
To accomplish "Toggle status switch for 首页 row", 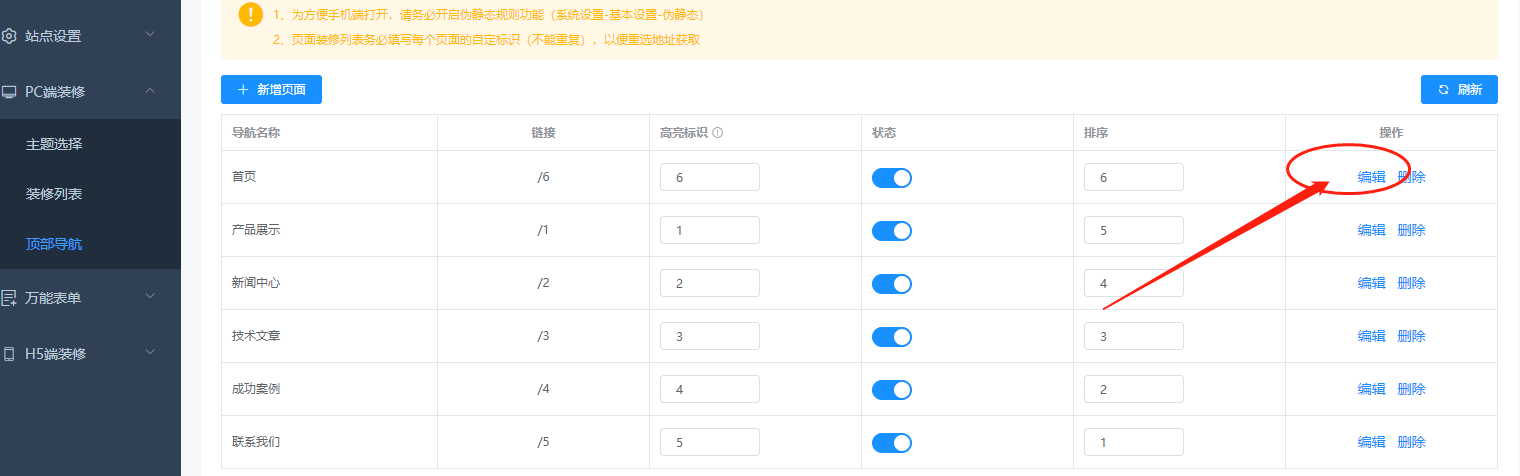I will pos(891,178).
